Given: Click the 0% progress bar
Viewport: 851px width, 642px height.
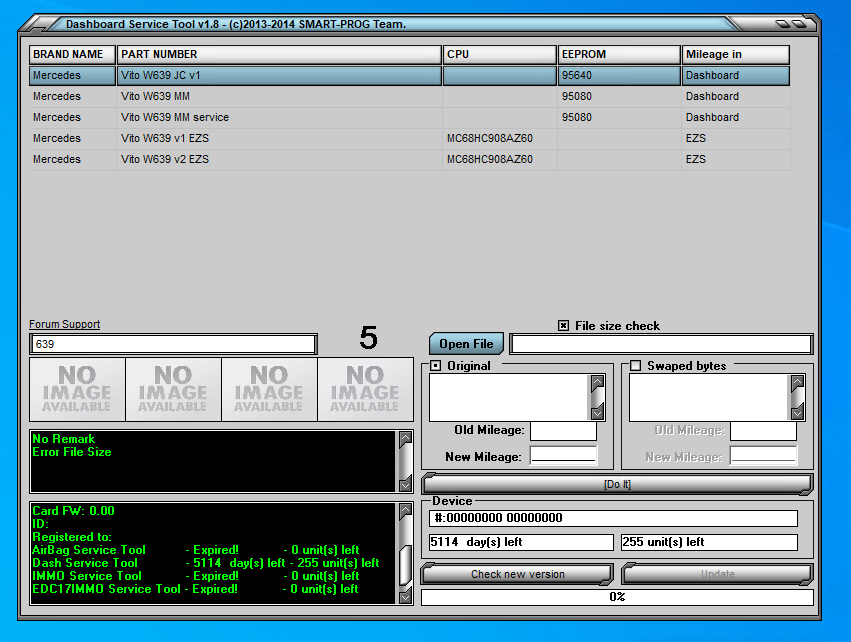Looking at the screenshot, I should coord(617,597).
